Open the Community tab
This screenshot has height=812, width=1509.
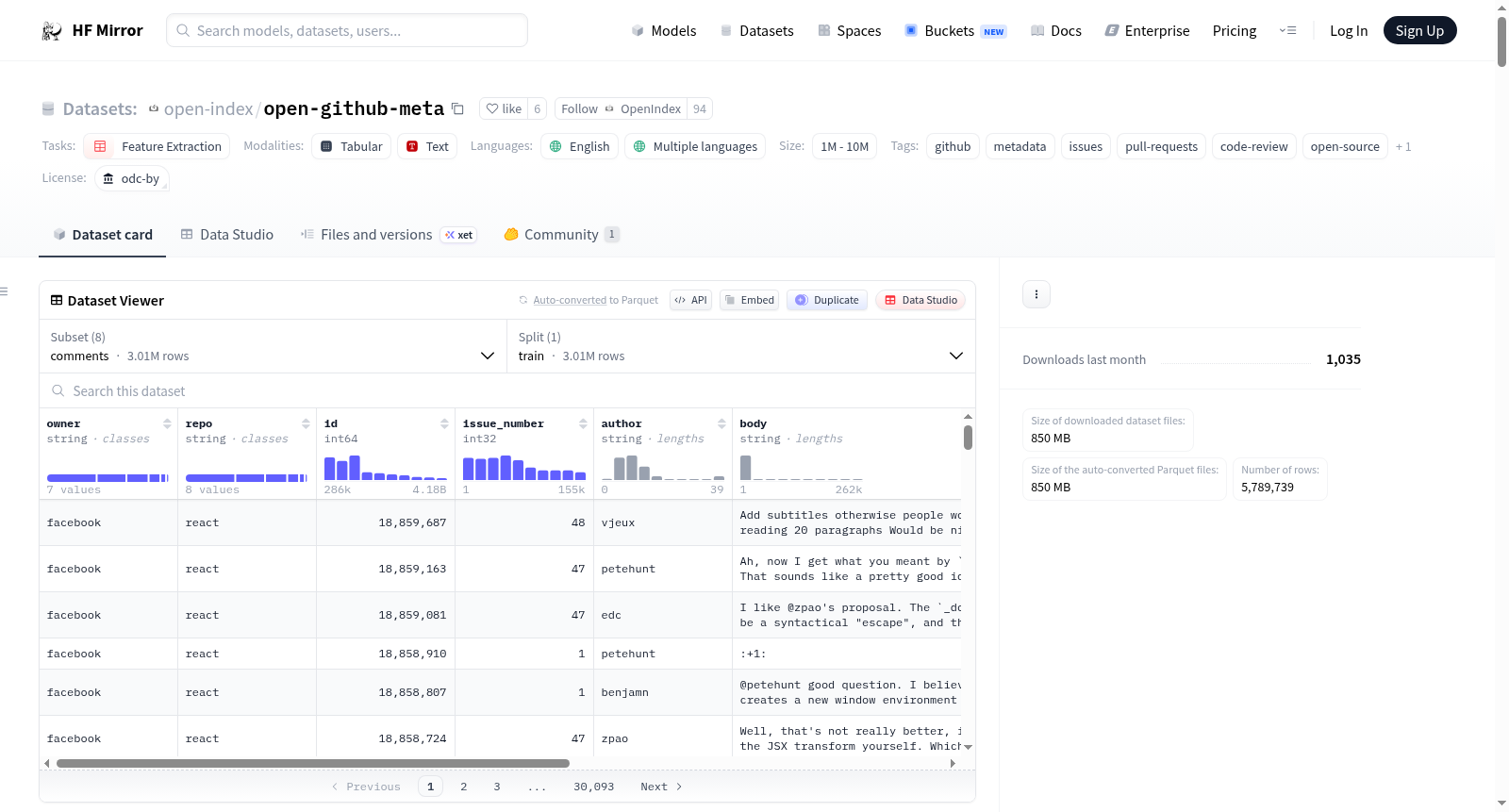point(562,235)
